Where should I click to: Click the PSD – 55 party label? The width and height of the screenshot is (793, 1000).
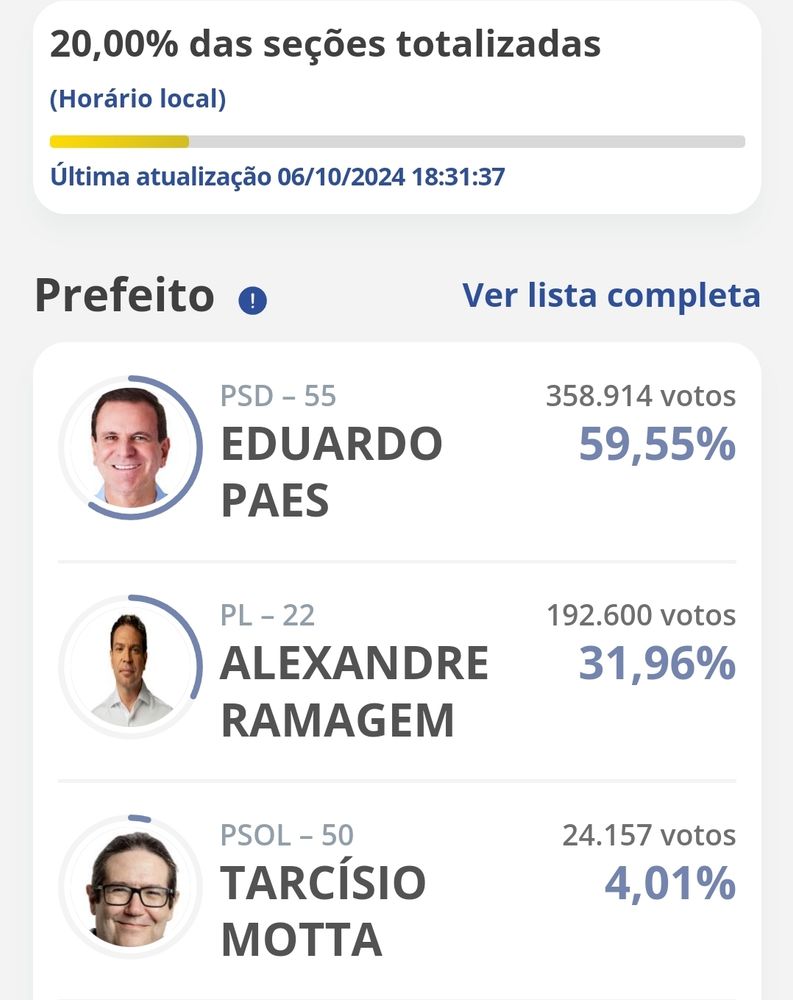click(278, 396)
